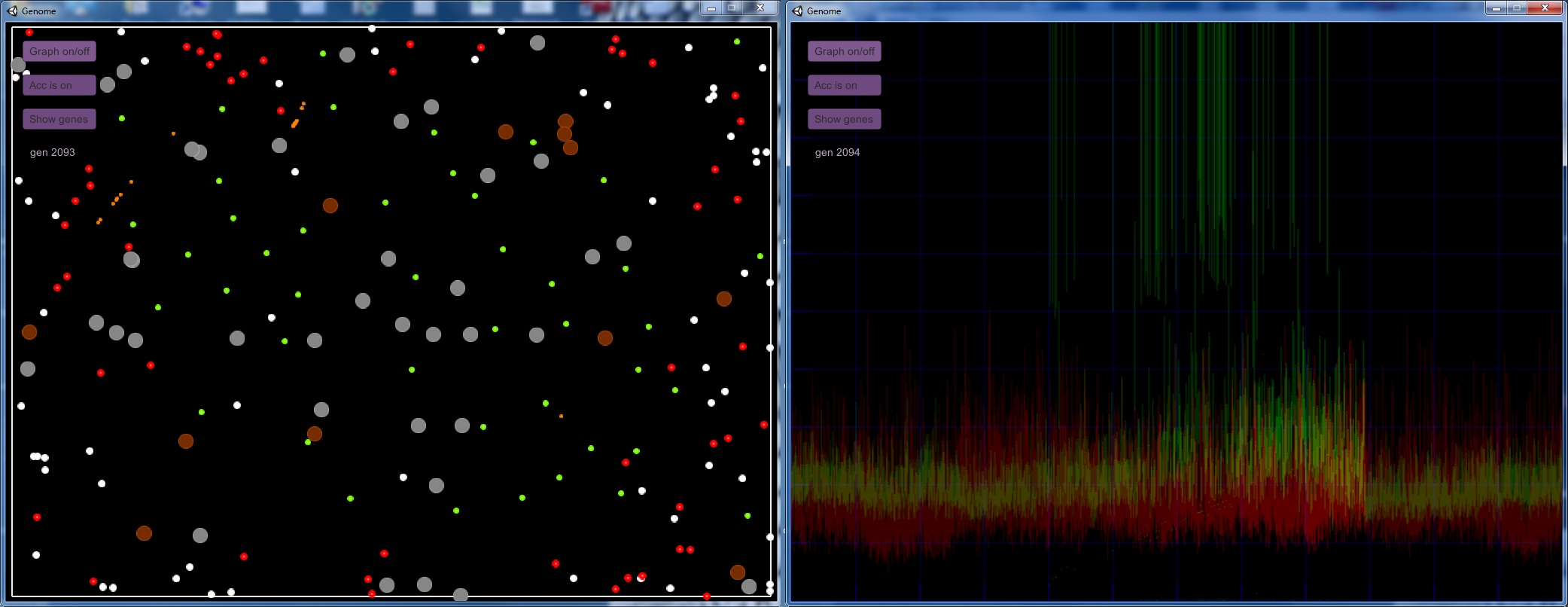Toggle Acc is on in left window
This screenshot has width=1568, height=607.
click(x=59, y=85)
